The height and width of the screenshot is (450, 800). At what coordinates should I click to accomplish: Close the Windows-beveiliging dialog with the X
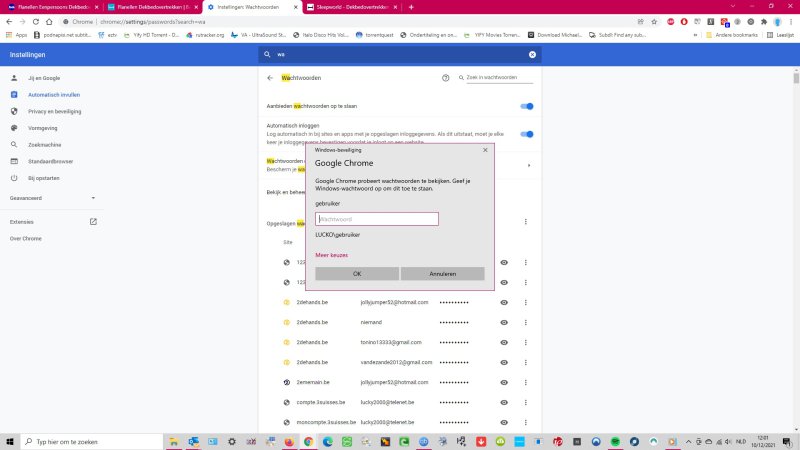click(x=486, y=149)
